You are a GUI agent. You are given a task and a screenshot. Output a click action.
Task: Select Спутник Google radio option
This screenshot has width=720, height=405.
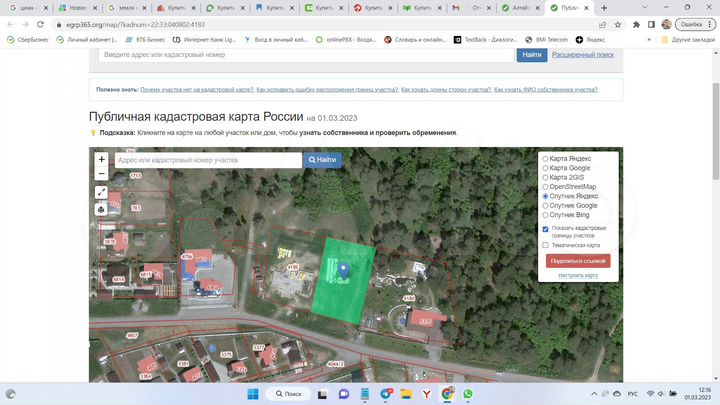(545, 205)
